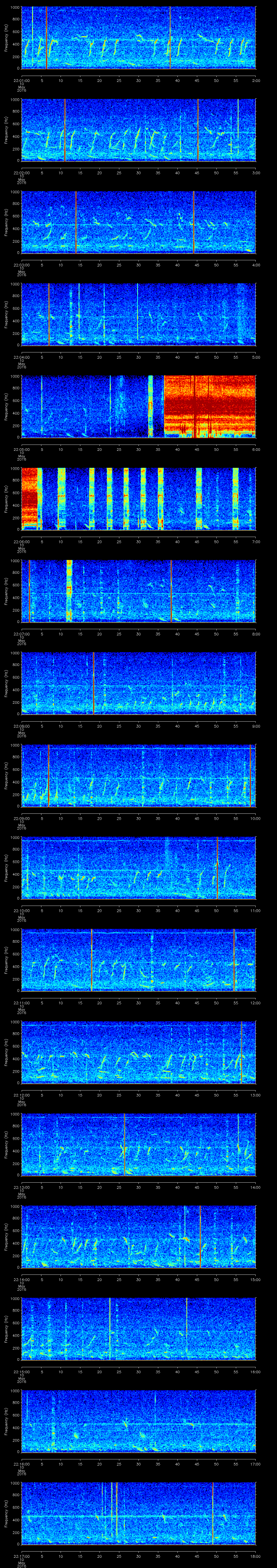Open the spectrogram panel starting at 22:12:00
The width and height of the screenshot is (277, 1568).
(138, 1052)
